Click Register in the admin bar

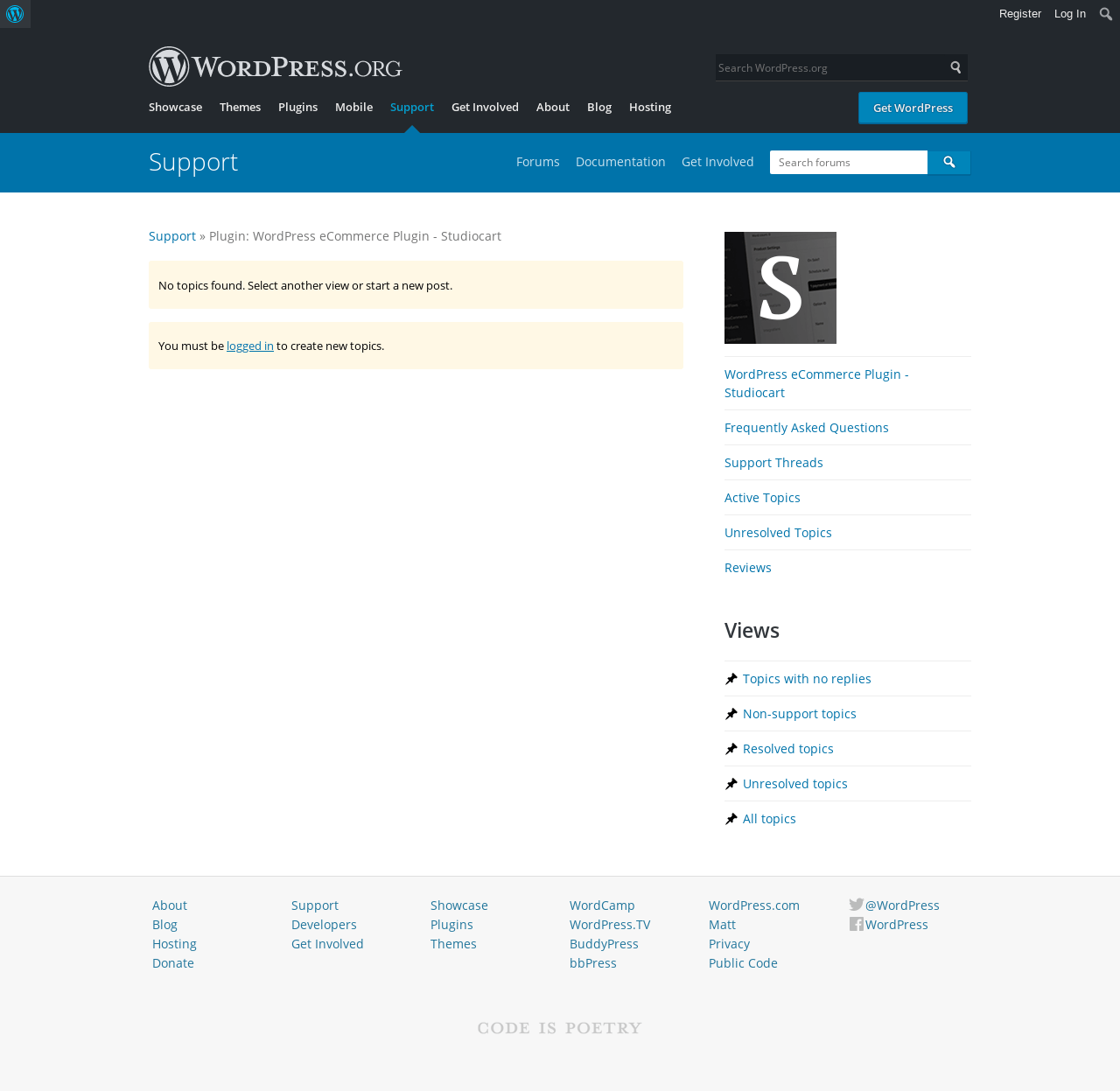pyautogui.click(x=1020, y=14)
